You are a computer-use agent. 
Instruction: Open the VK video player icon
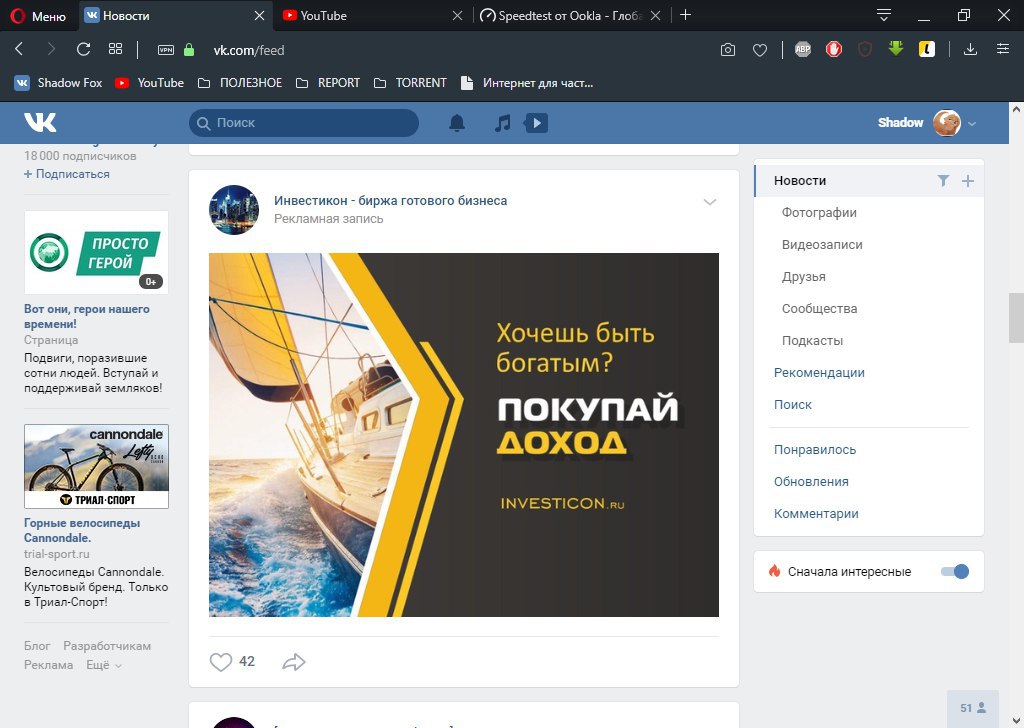pyautogui.click(x=536, y=123)
